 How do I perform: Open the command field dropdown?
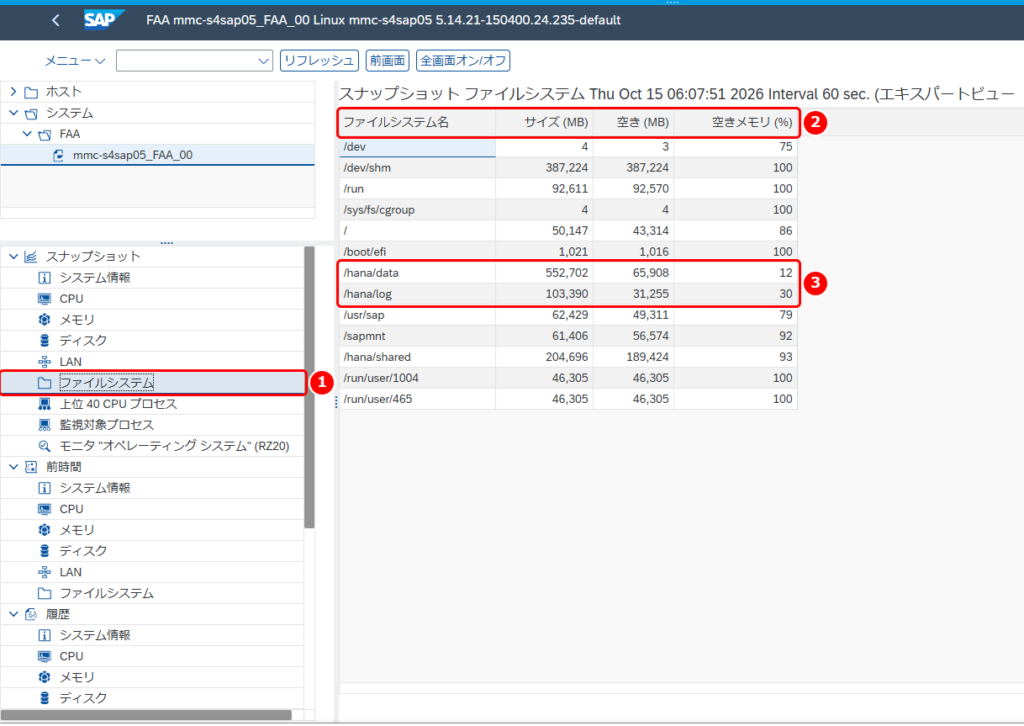[x=263, y=61]
